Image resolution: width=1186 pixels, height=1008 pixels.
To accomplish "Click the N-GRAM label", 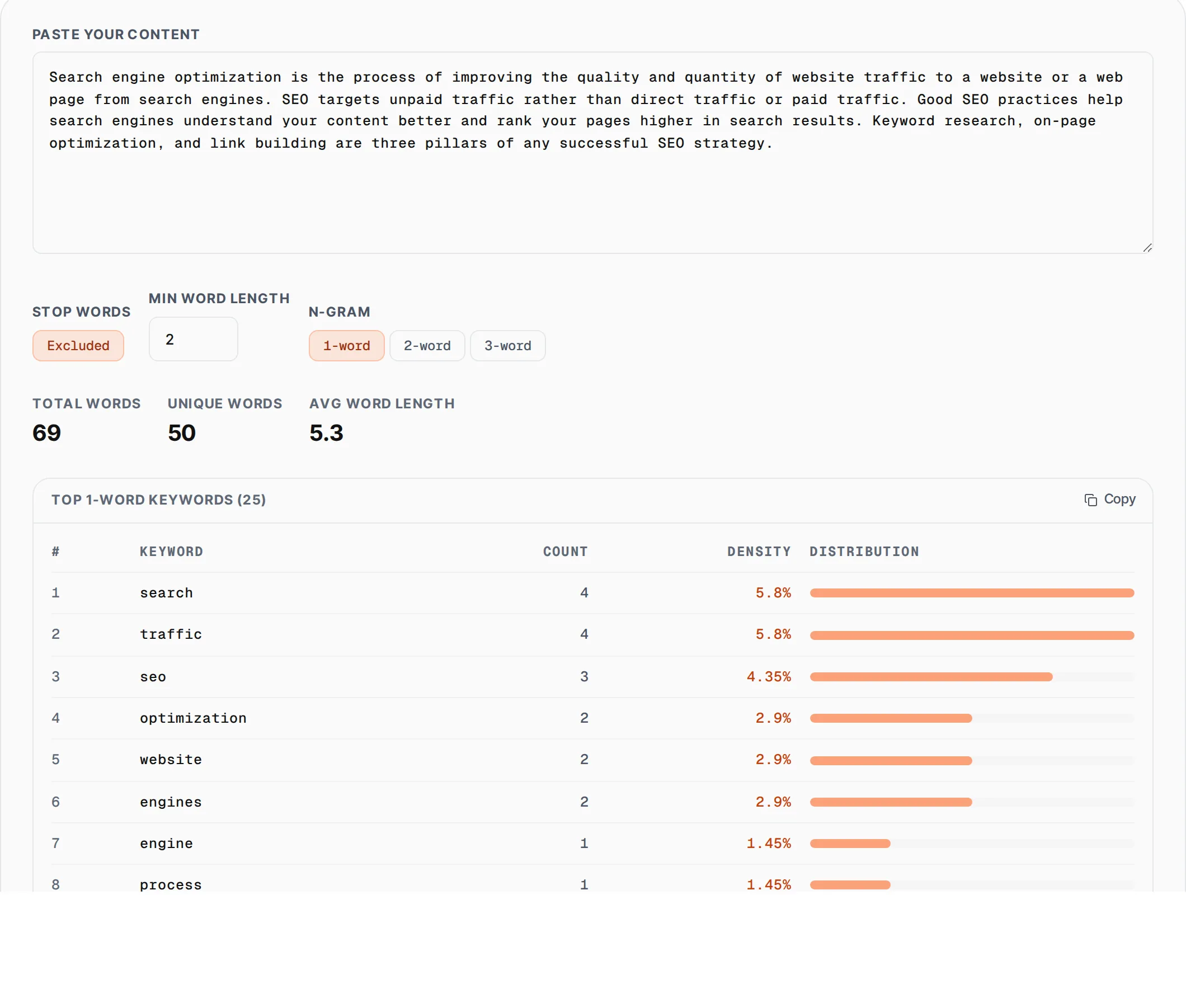I will click(340, 312).
